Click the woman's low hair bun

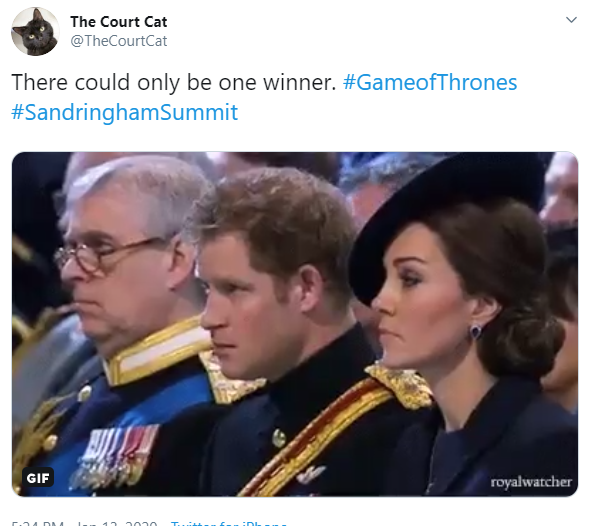pyautogui.click(x=523, y=342)
